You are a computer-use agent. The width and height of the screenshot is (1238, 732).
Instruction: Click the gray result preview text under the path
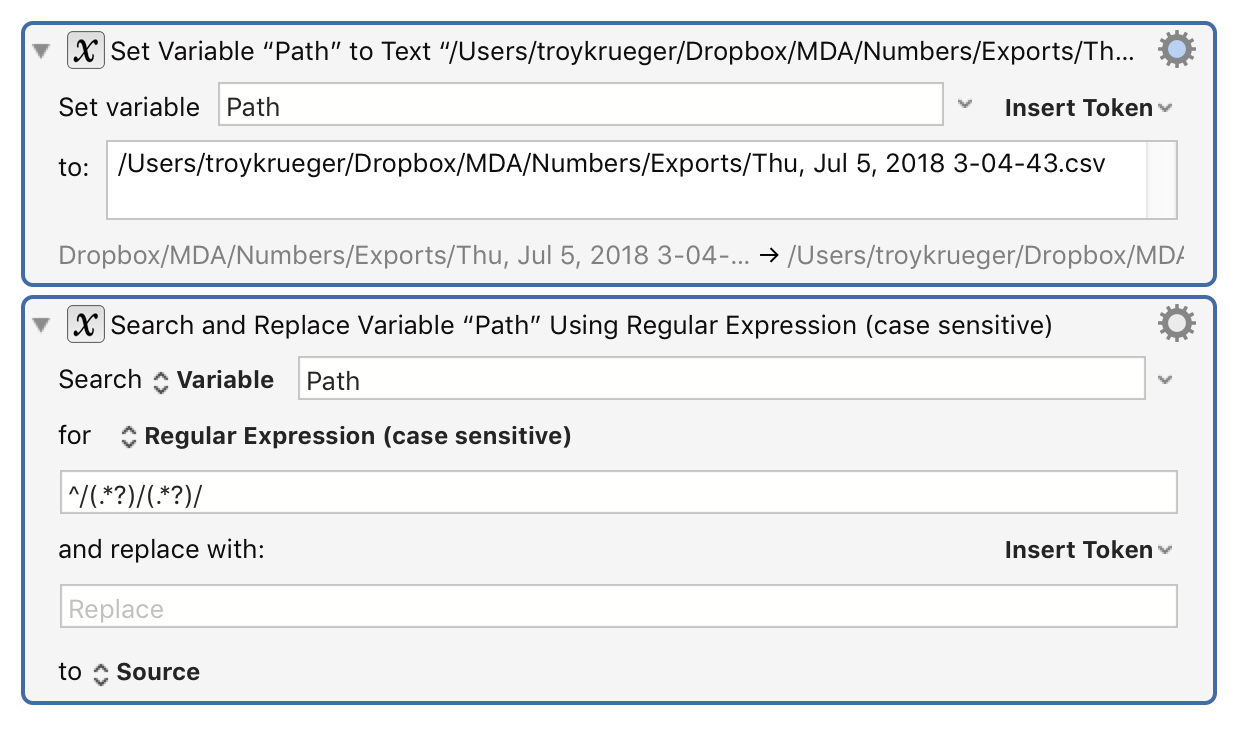coord(620,255)
